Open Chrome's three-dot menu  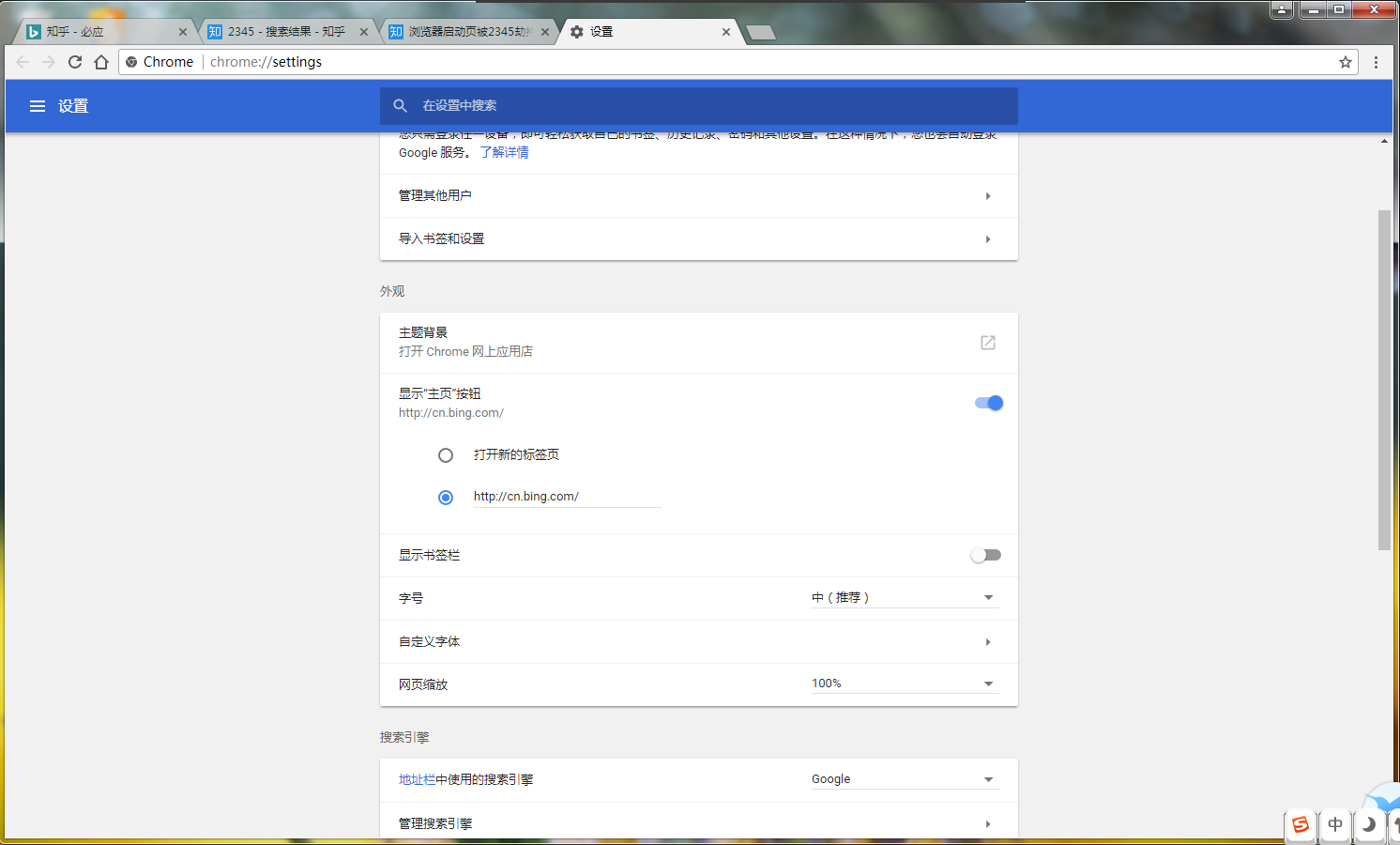(x=1376, y=62)
